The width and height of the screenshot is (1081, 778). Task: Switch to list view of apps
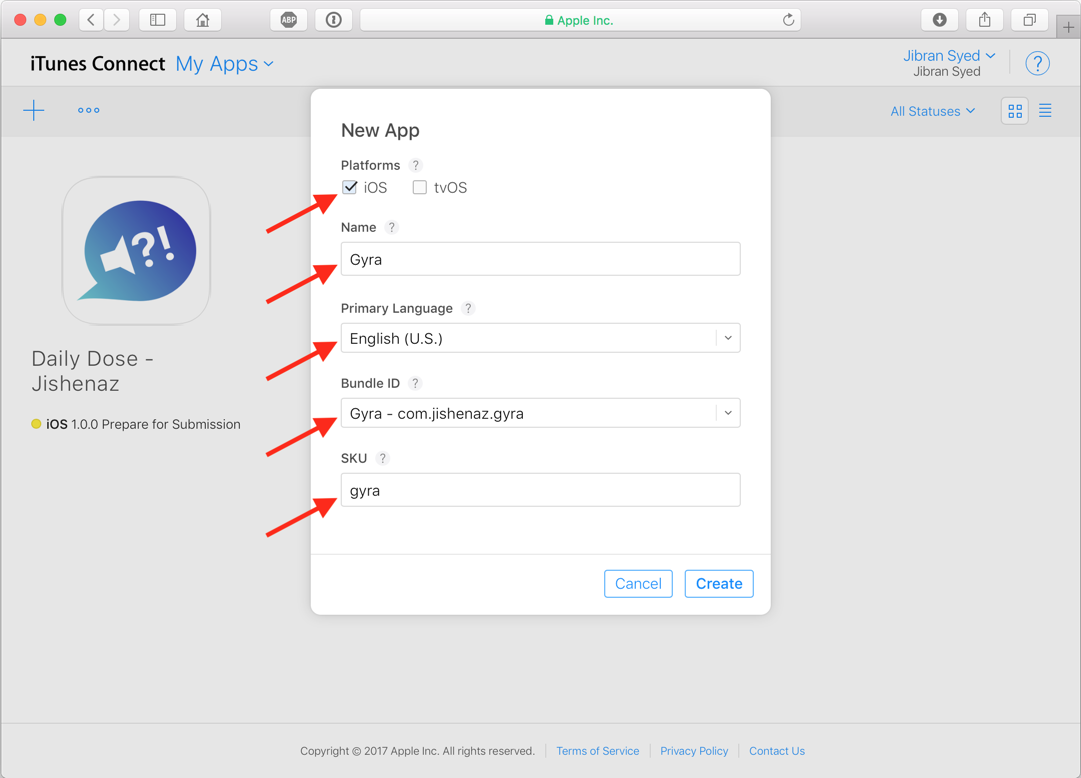(1045, 111)
